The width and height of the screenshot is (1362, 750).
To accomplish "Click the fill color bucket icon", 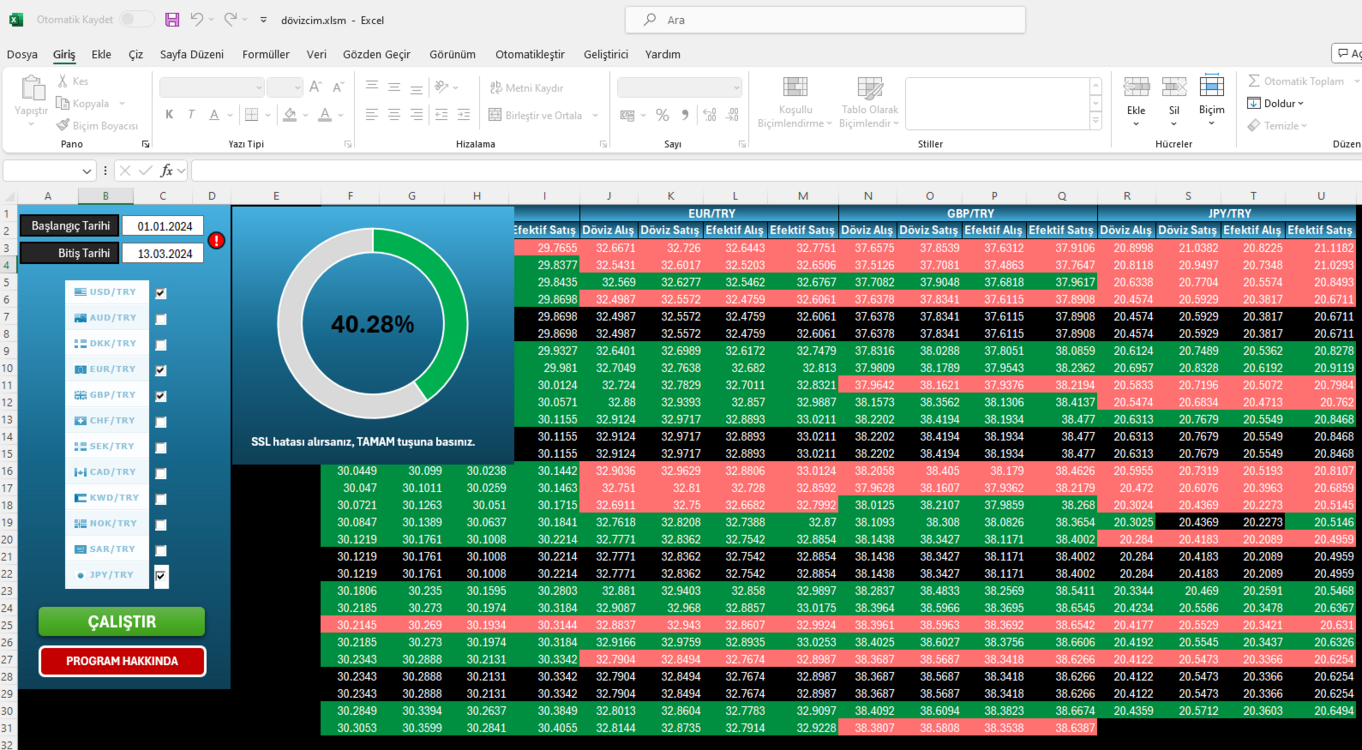I will (290, 115).
